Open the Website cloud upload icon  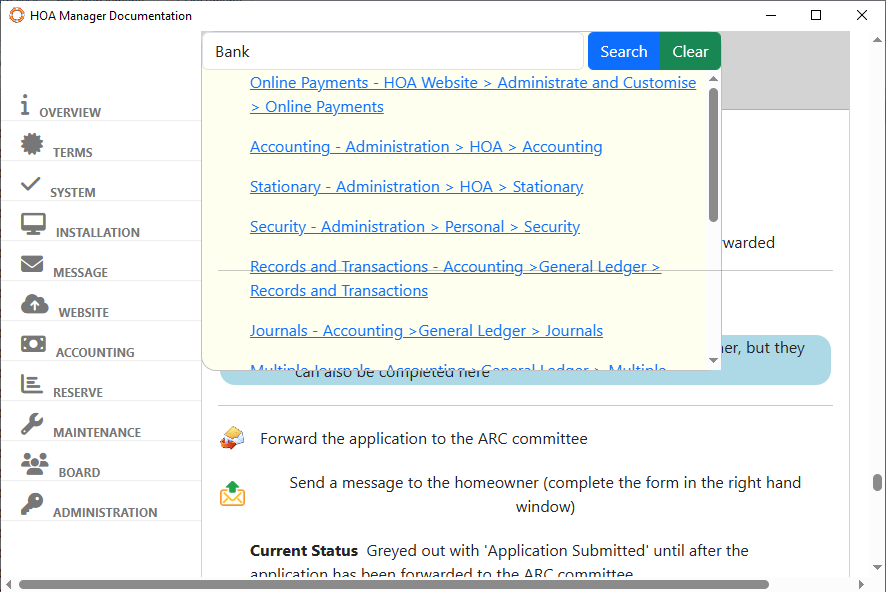pyautogui.click(x=34, y=305)
